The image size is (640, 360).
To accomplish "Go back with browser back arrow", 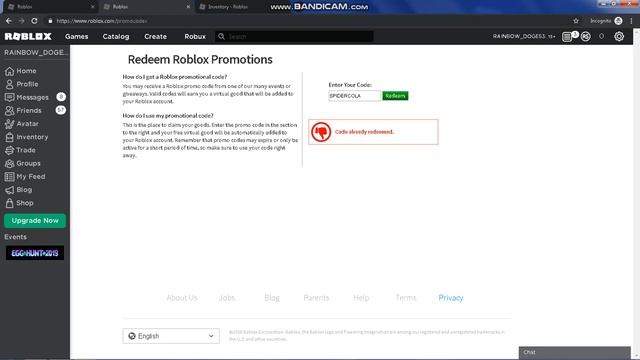I will [x=9, y=21].
